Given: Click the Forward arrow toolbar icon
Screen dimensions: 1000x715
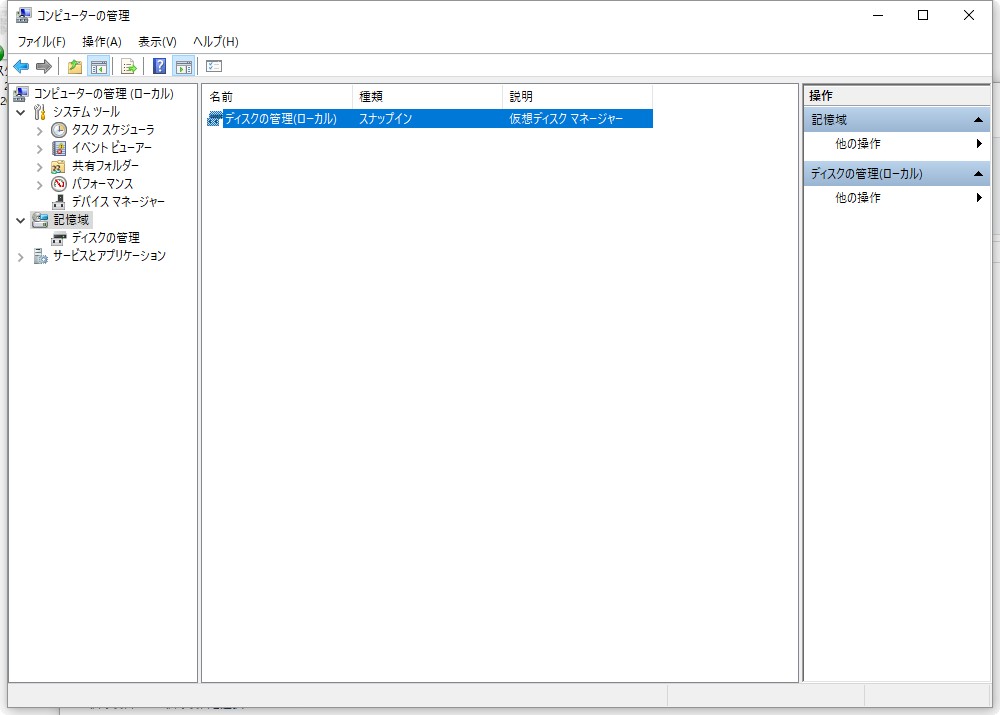Looking at the screenshot, I should tap(43, 66).
